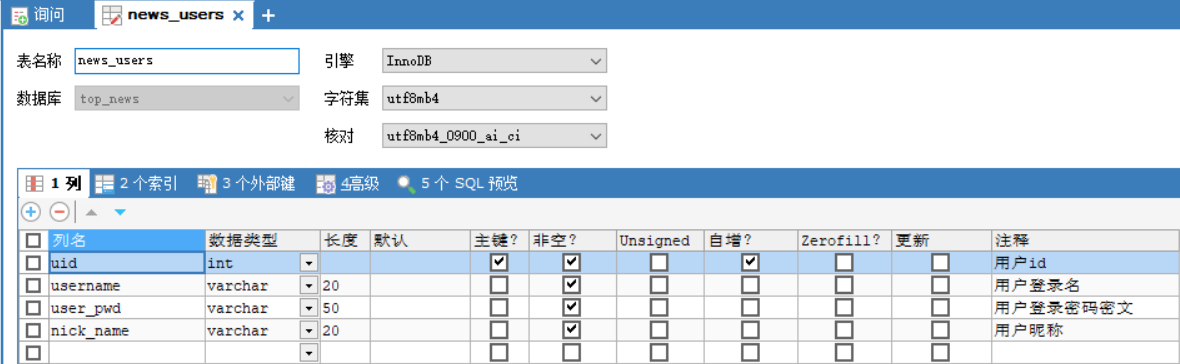Screen dimensions: 1180x364
Task: Open the InnoDB engine dropdown
Action: point(494,61)
